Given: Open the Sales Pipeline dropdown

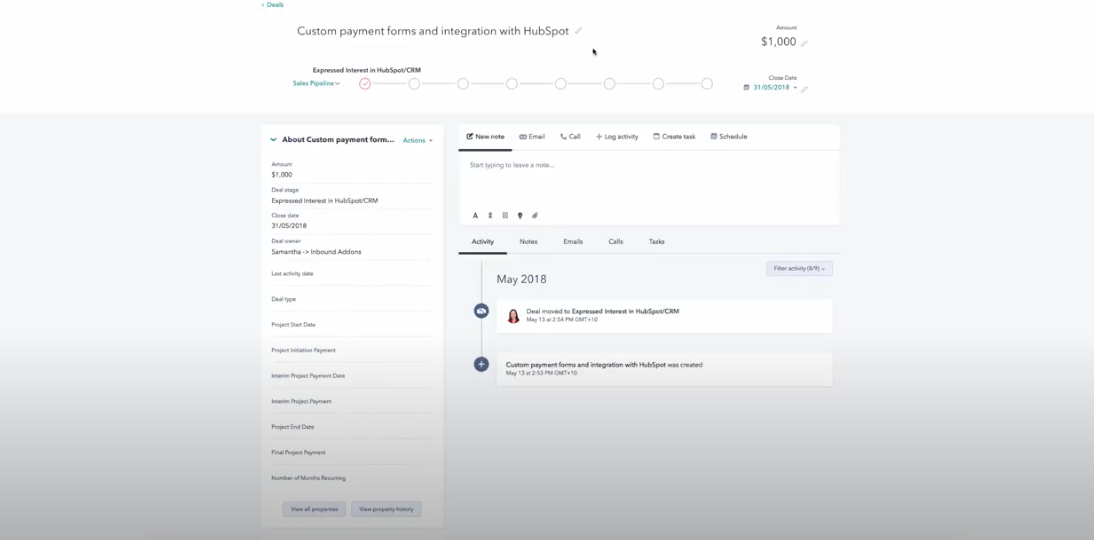Looking at the screenshot, I should click(x=316, y=83).
